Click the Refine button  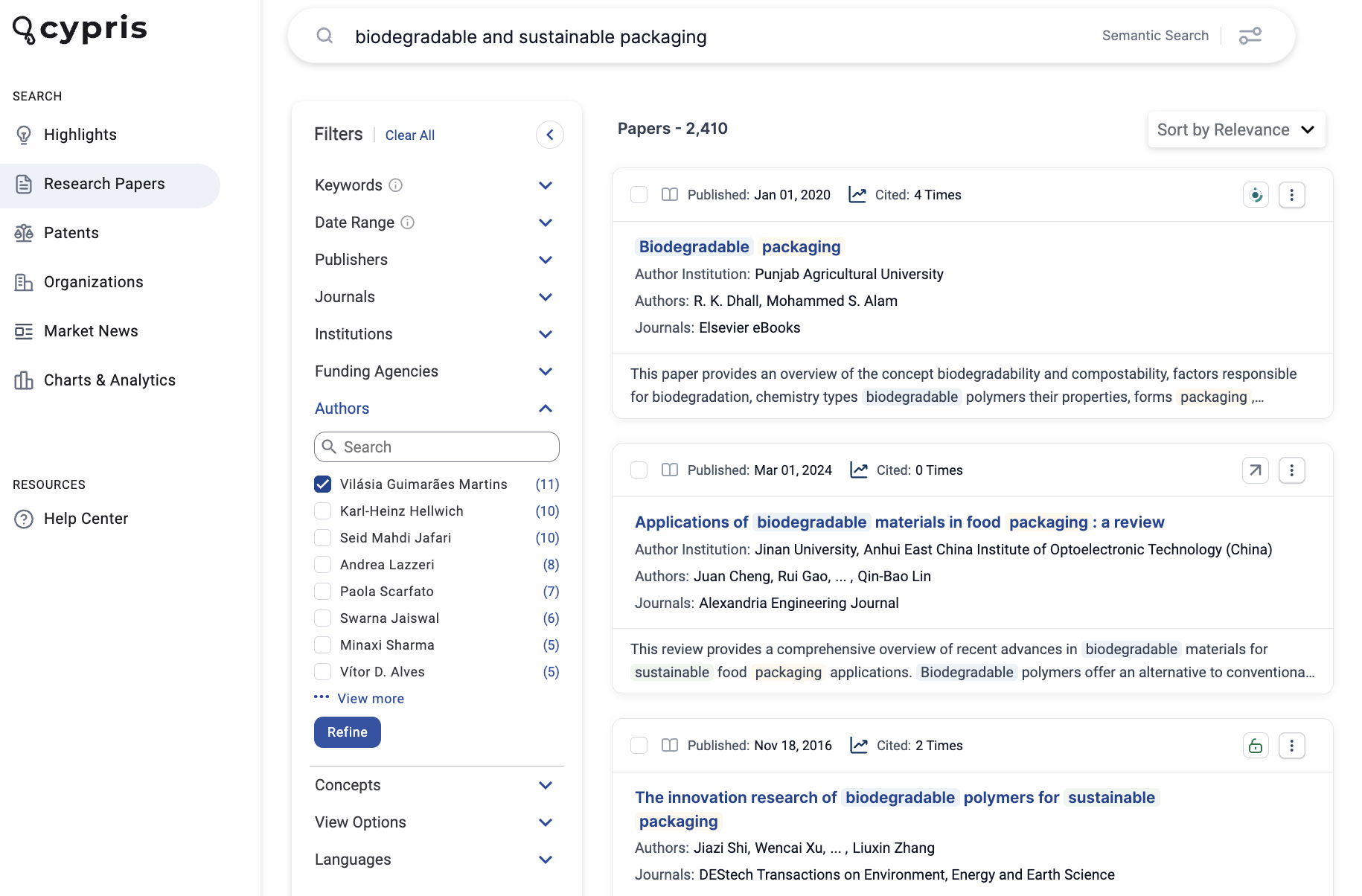348,732
